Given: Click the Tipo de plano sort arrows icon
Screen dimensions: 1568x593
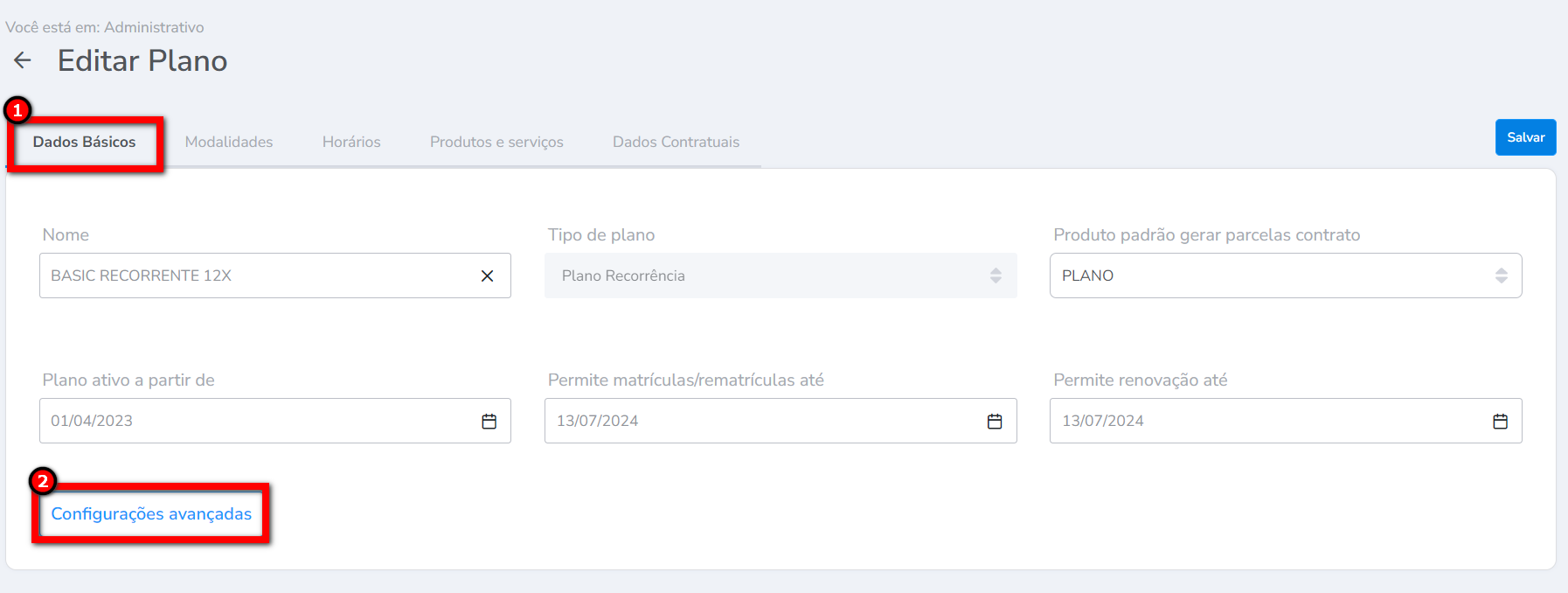Looking at the screenshot, I should [x=996, y=276].
